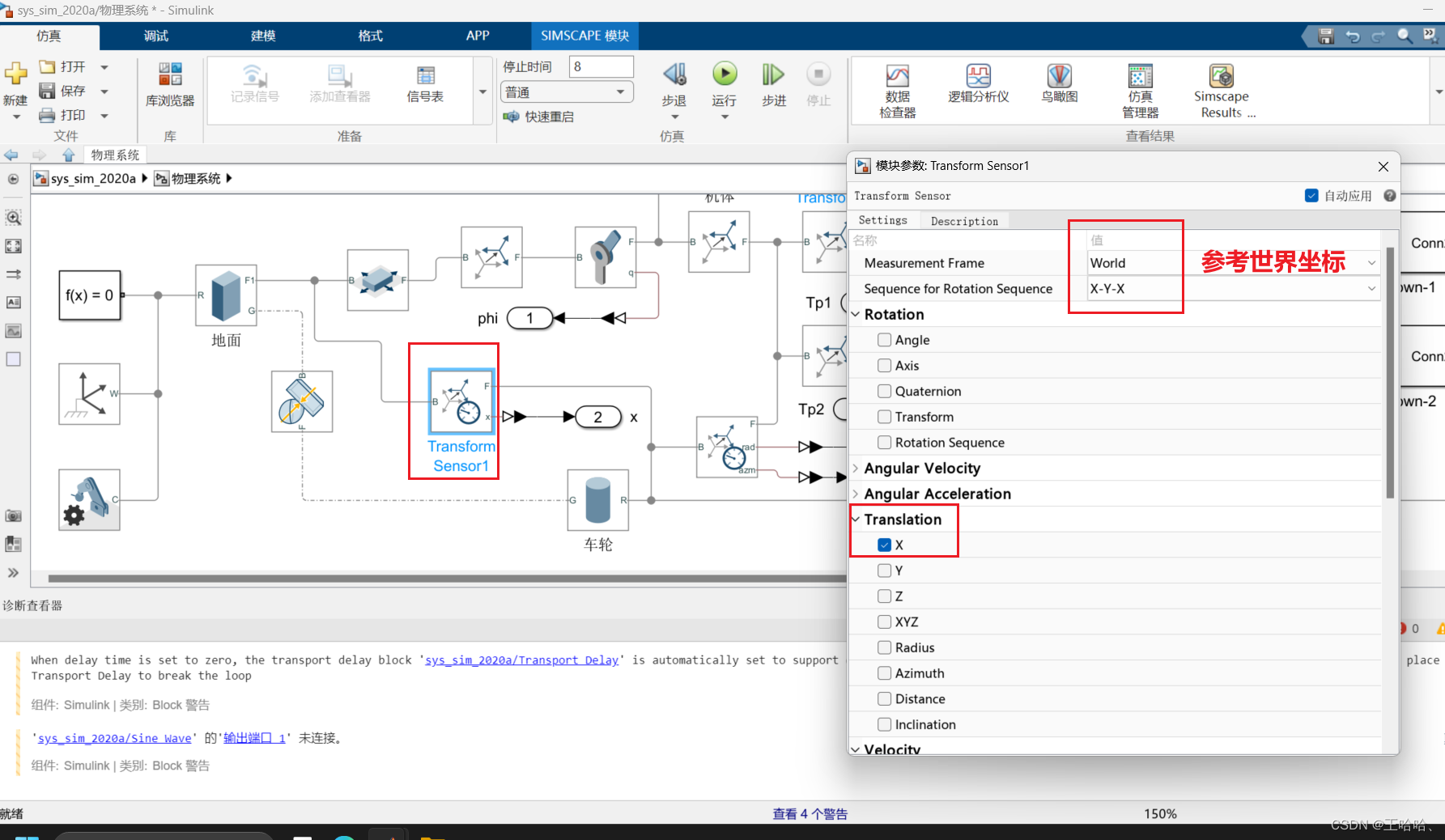Click the navigate back arrow
The width and height of the screenshot is (1445, 840).
(x=11, y=155)
